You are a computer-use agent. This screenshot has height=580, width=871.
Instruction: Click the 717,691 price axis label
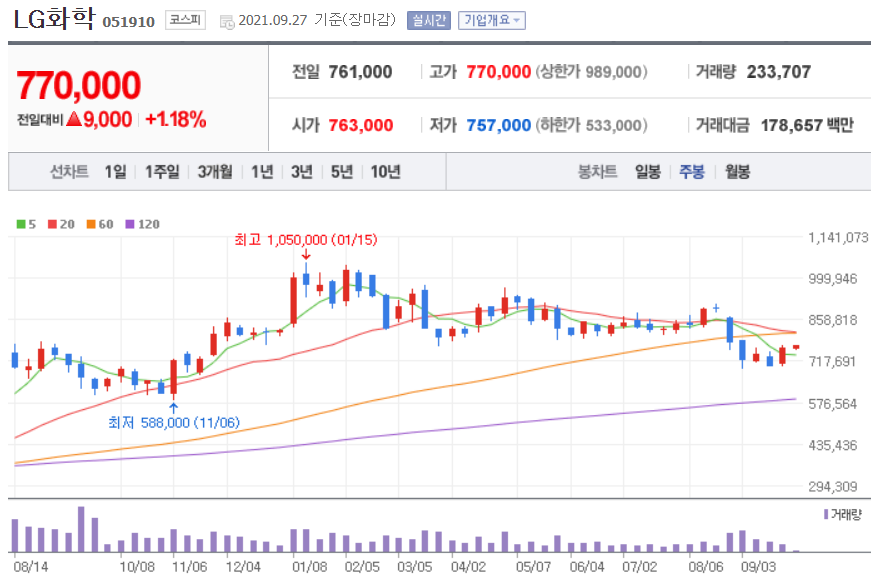[x=832, y=362]
